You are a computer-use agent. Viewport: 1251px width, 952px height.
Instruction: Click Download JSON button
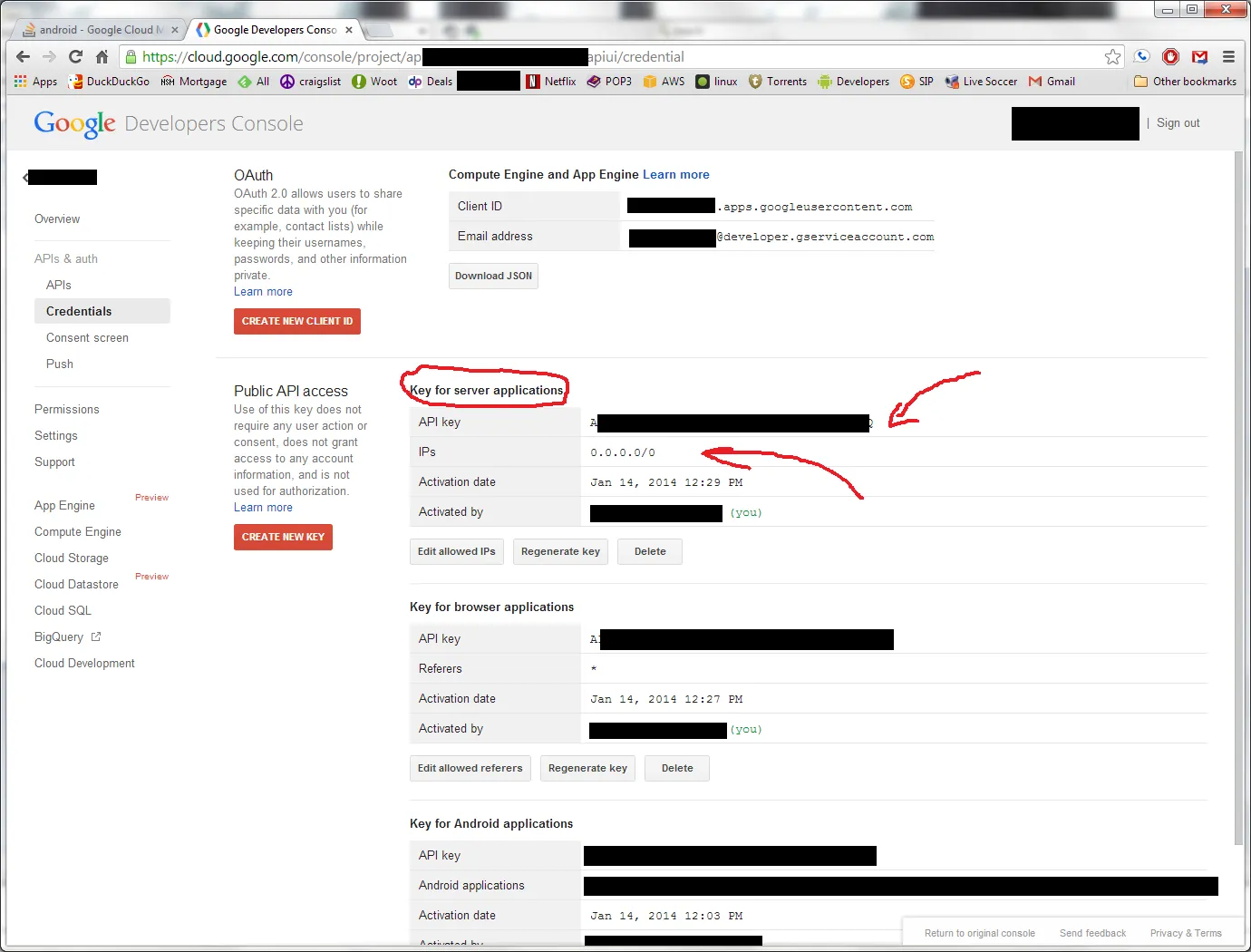pyautogui.click(x=493, y=277)
